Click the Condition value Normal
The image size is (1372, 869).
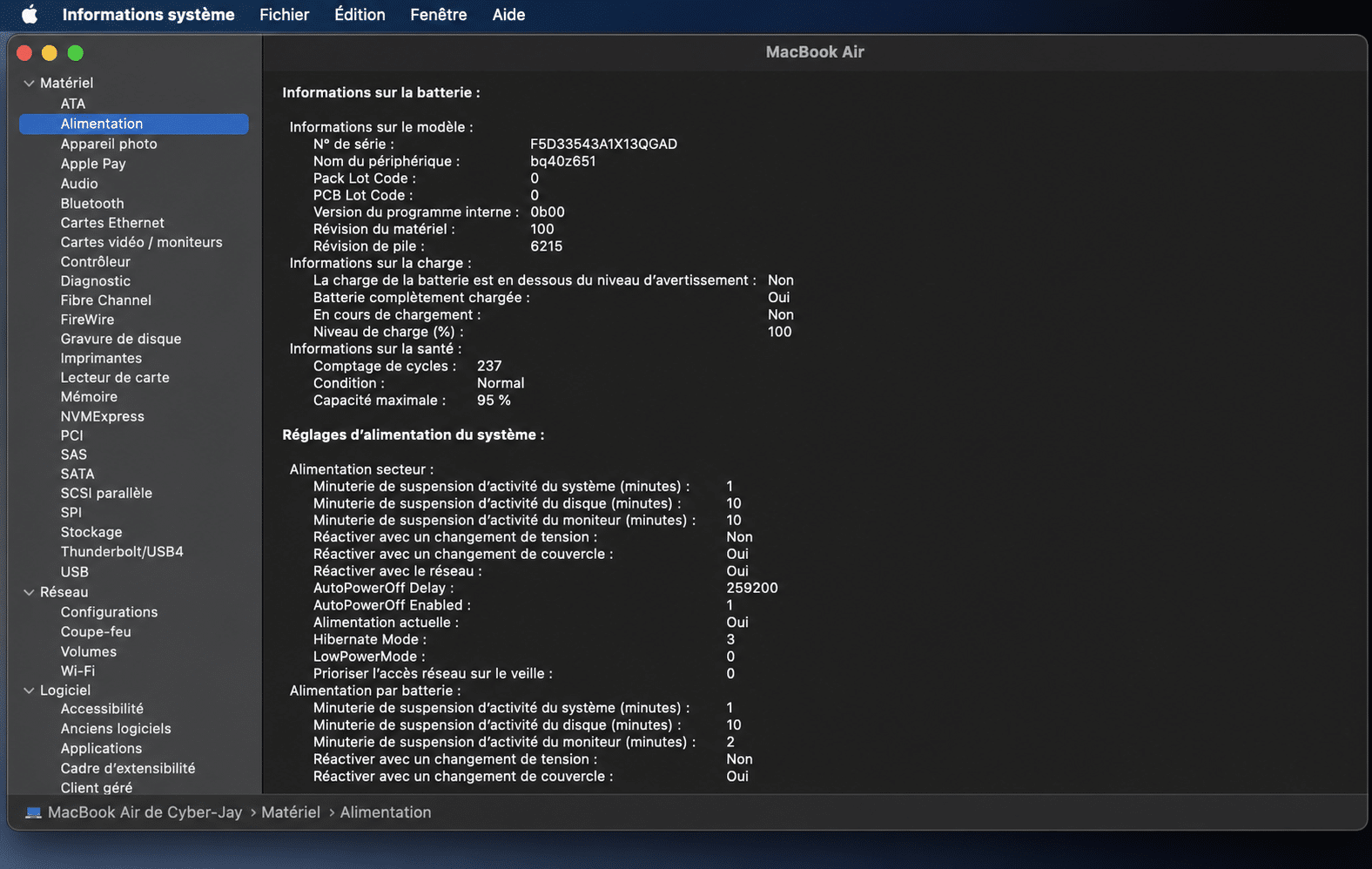click(x=501, y=383)
